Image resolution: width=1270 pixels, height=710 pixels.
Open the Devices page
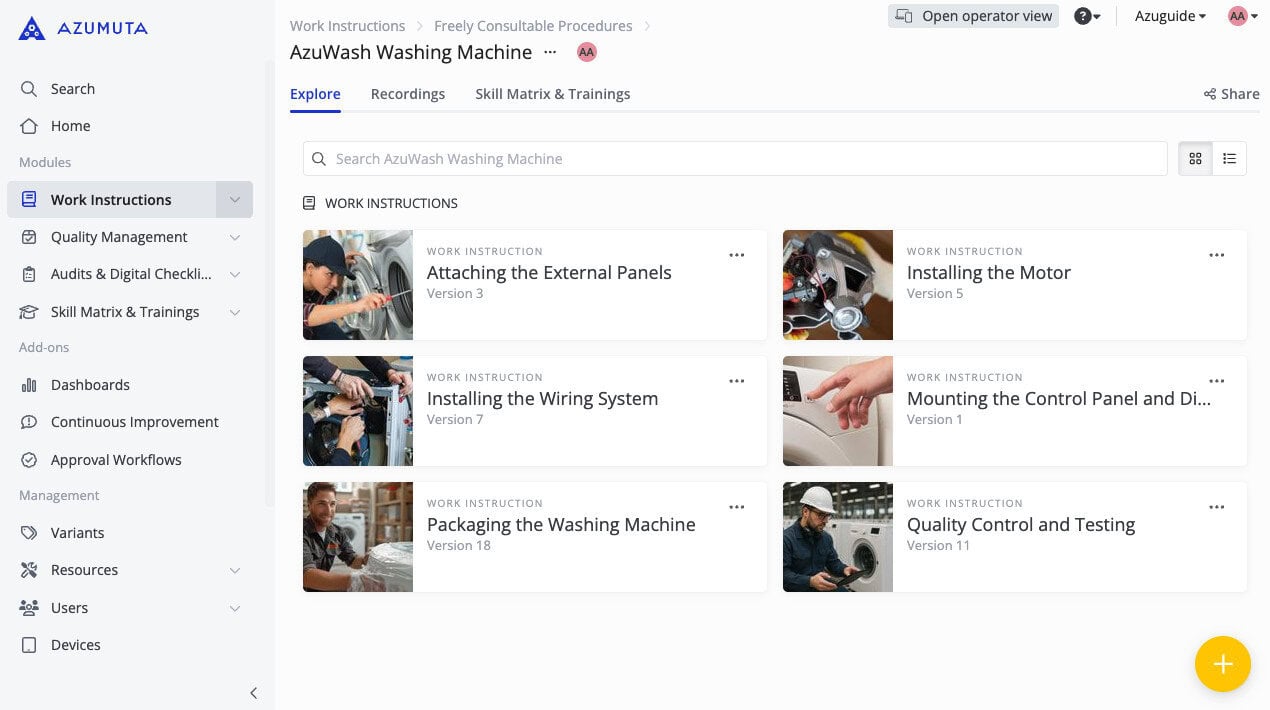[75, 645]
